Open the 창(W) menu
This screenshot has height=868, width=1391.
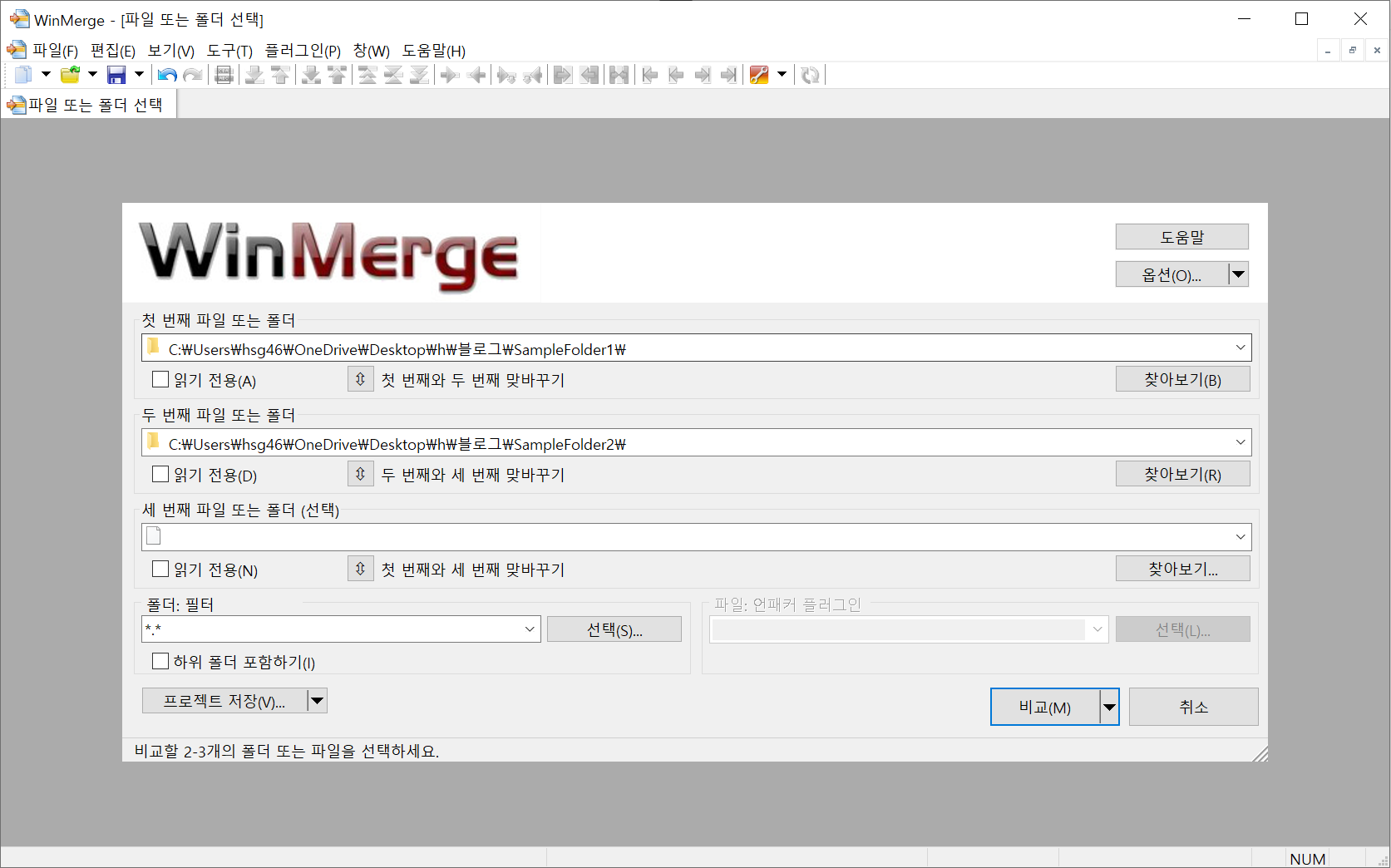[372, 51]
